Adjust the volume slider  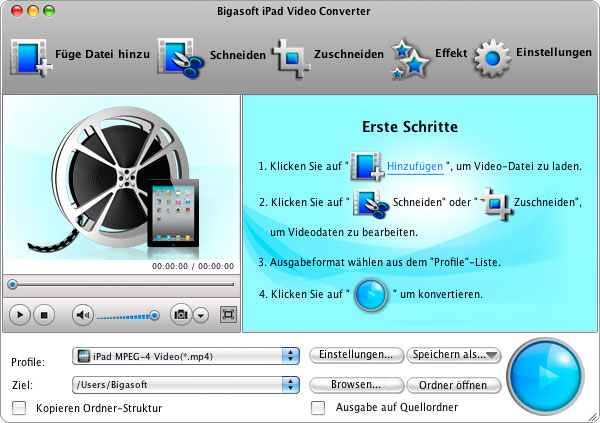pyautogui.click(x=128, y=316)
